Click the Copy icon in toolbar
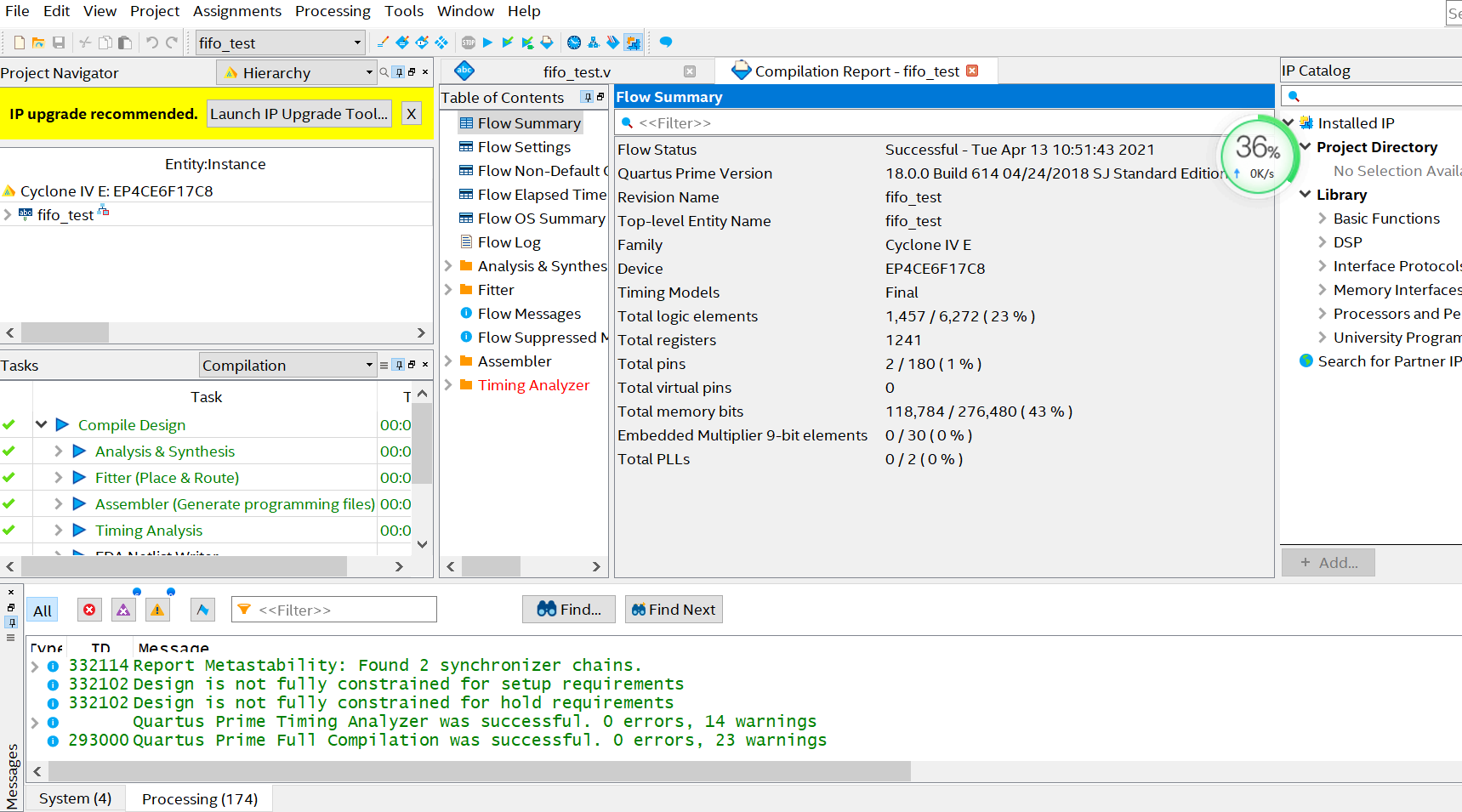 pyautogui.click(x=105, y=43)
